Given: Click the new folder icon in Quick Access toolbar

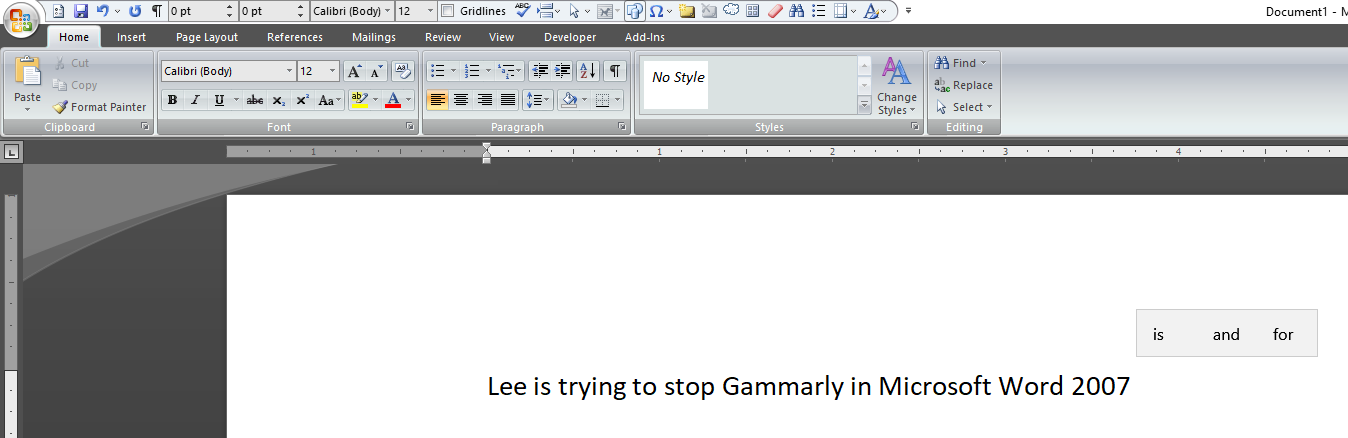Looking at the screenshot, I should 686,11.
